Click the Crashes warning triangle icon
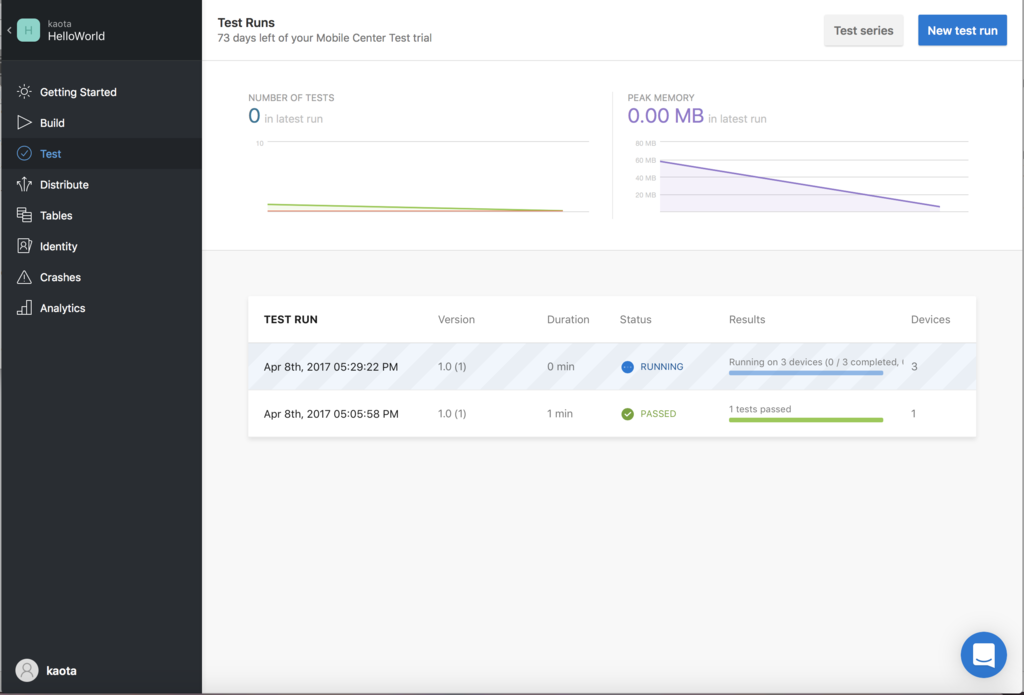The width and height of the screenshot is (1024, 695). (x=24, y=277)
